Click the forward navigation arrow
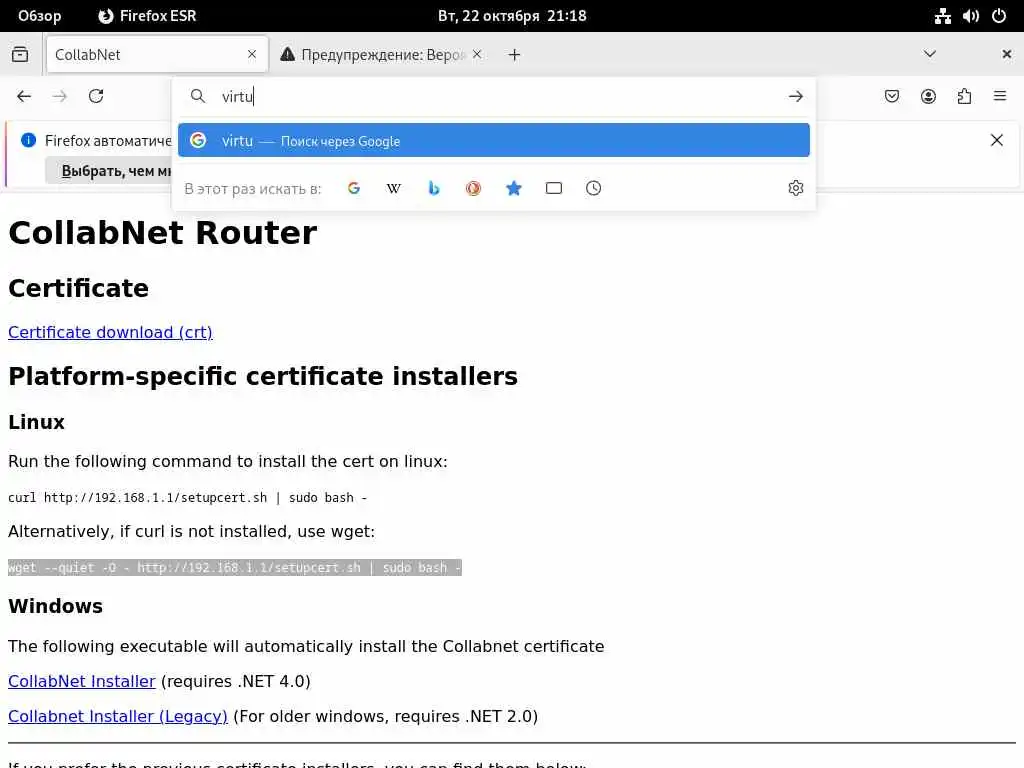 (60, 96)
